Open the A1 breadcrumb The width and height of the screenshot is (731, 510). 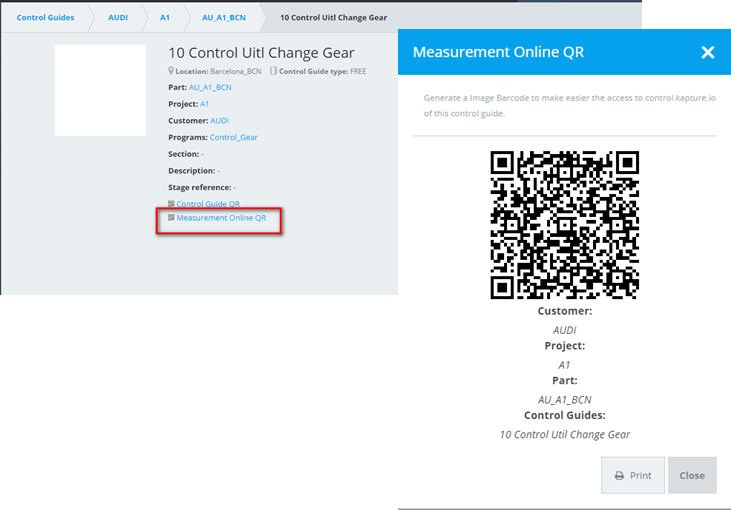point(165,18)
